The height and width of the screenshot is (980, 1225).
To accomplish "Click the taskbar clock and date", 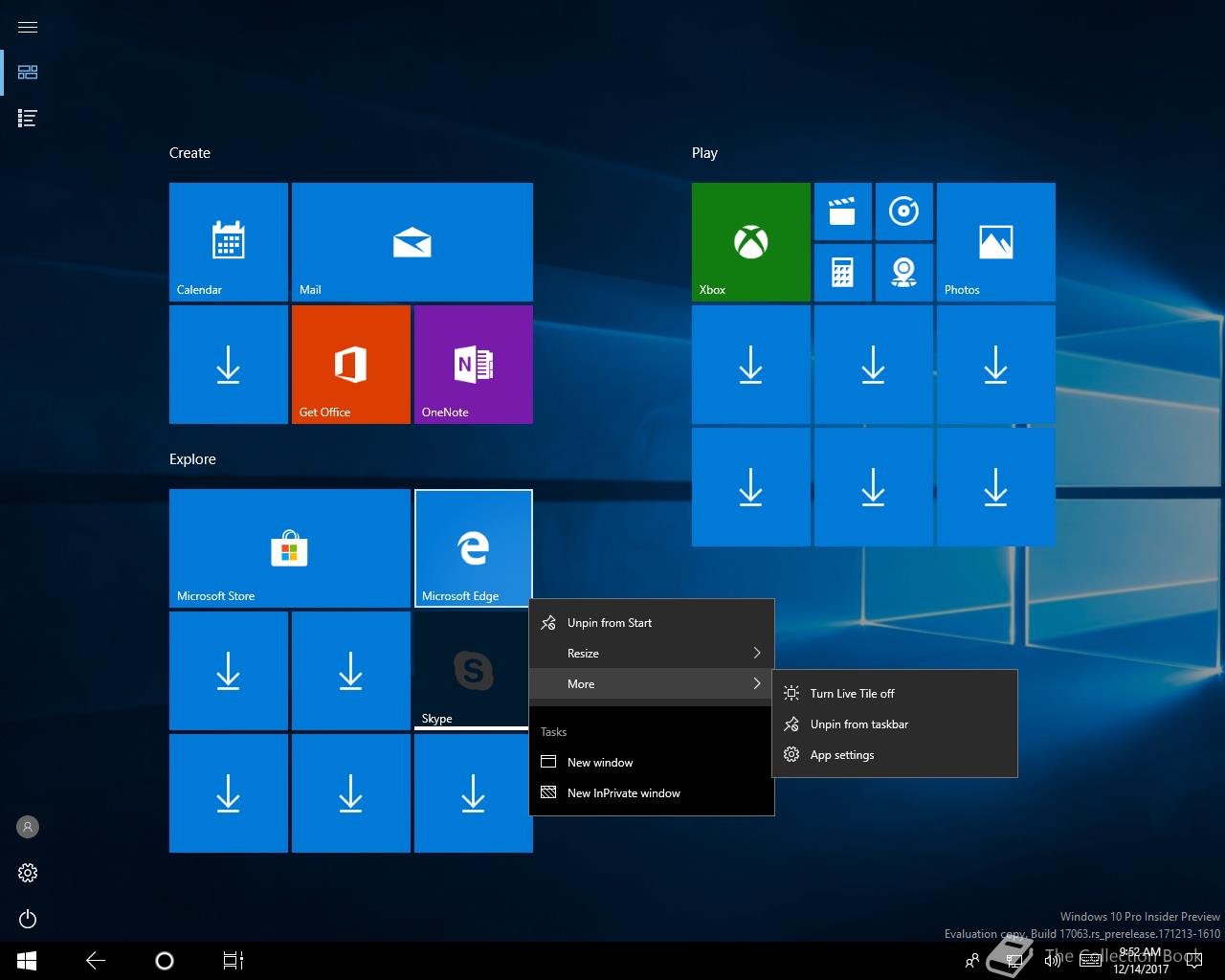I will click(1140, 961).
